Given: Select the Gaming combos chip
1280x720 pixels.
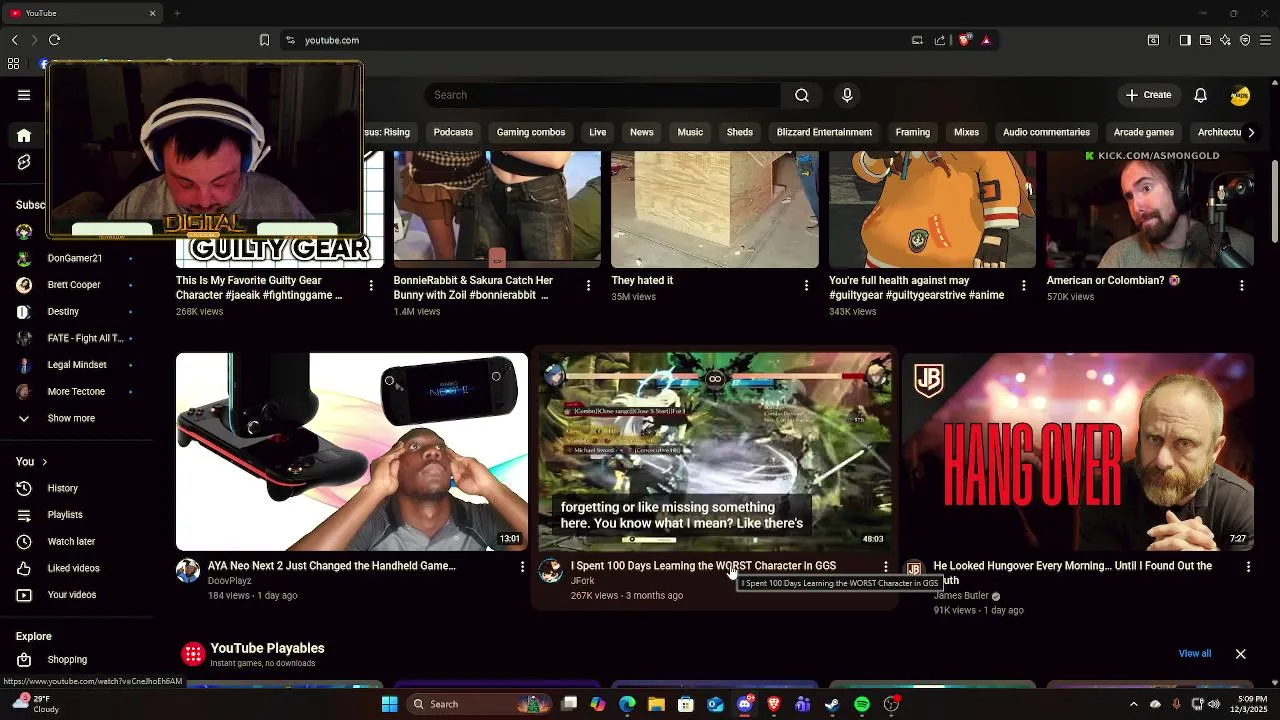Looking at the screenshot, I should 531,132.
